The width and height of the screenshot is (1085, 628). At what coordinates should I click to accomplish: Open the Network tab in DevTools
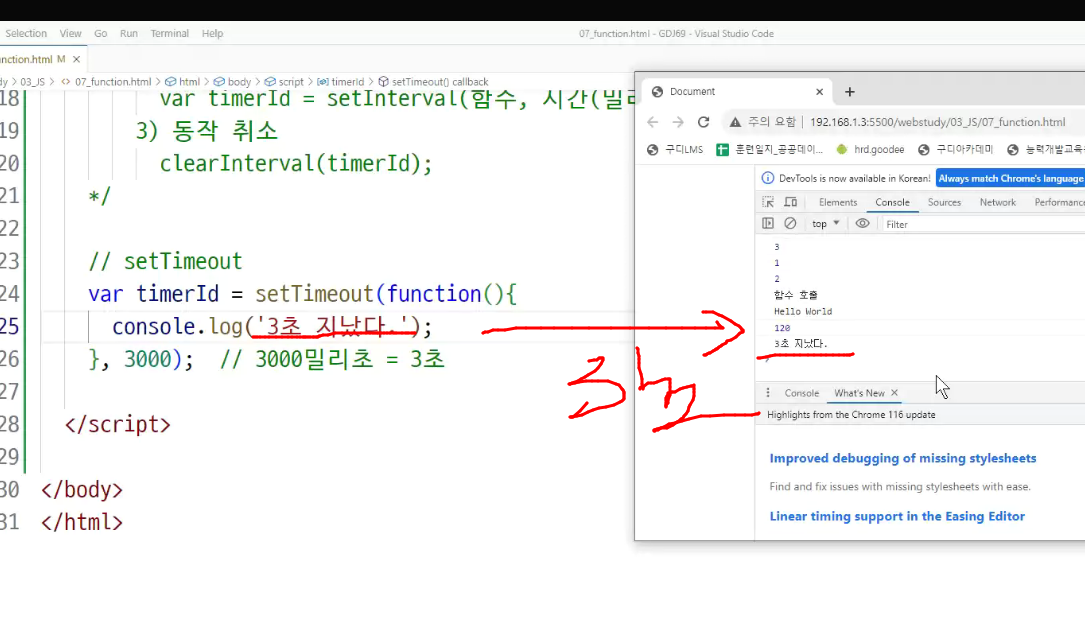[x=998, y=202]
